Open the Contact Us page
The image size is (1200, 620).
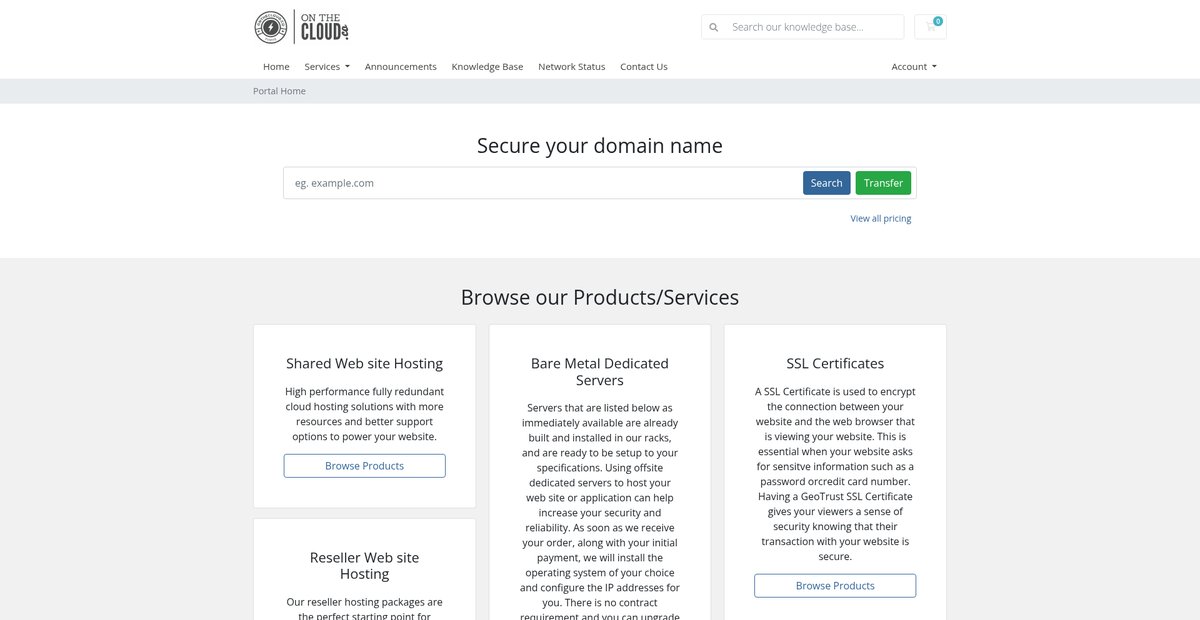coord(643,67)
